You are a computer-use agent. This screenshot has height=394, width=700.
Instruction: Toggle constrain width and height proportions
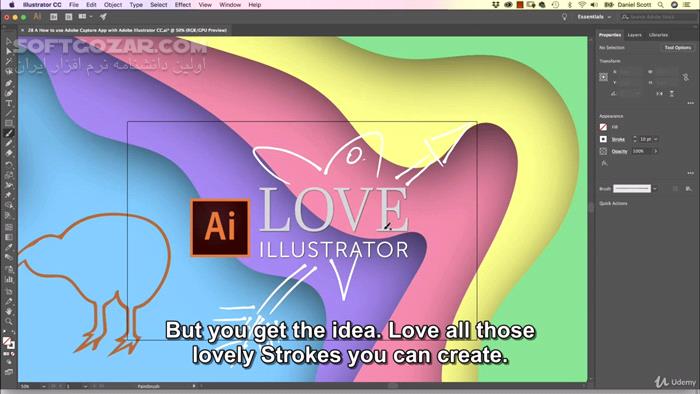coord(686,77)
